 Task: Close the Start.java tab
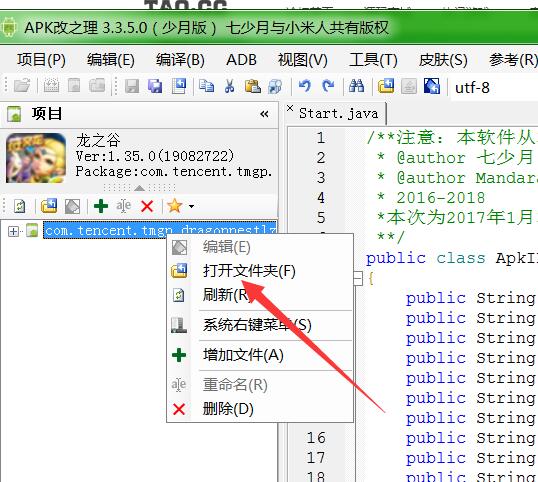[290, 108]
